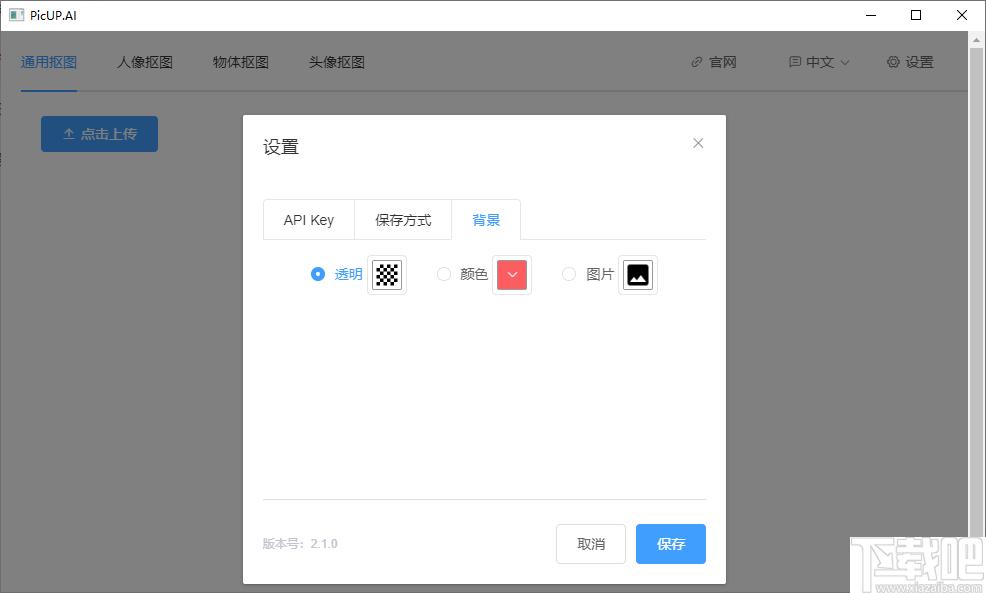The height and width of the screenshot is (593, 986).
Task: Open the red color picker dropdown
Action: coord(512,275)
